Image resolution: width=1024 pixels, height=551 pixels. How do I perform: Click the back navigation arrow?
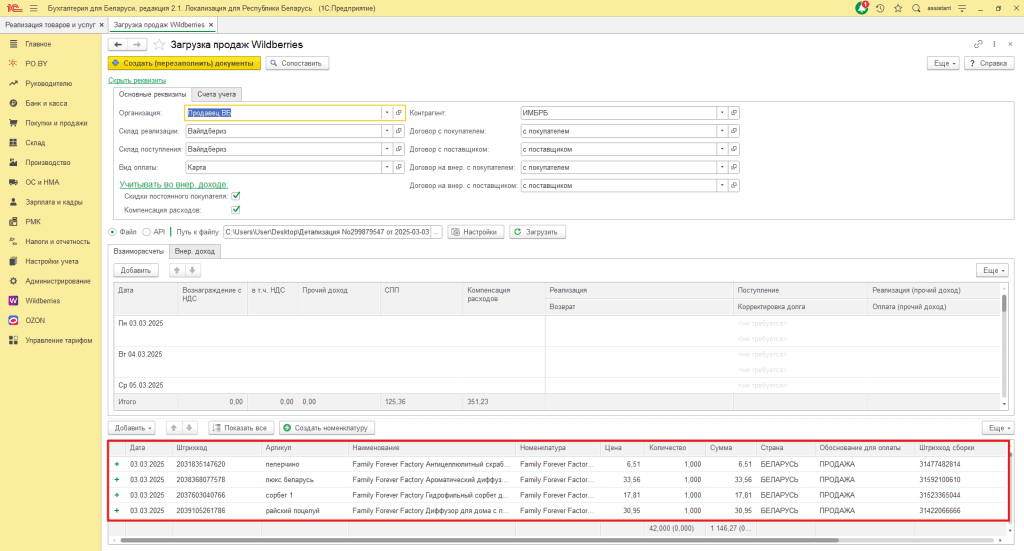pyautogui.click(x=118, y=45)
